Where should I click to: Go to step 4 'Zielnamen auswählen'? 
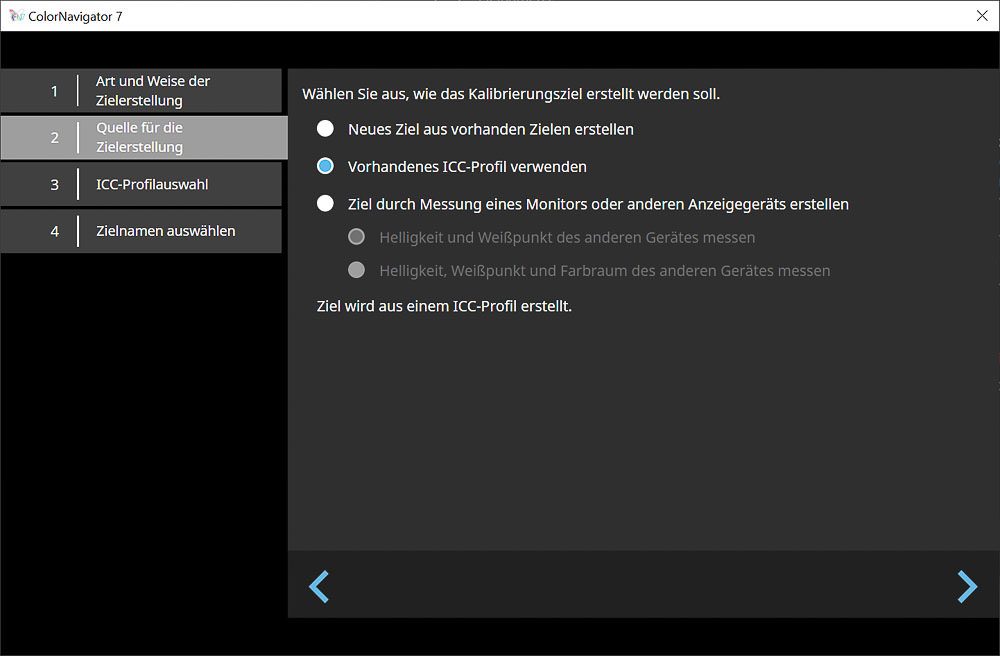click(141, 231)
